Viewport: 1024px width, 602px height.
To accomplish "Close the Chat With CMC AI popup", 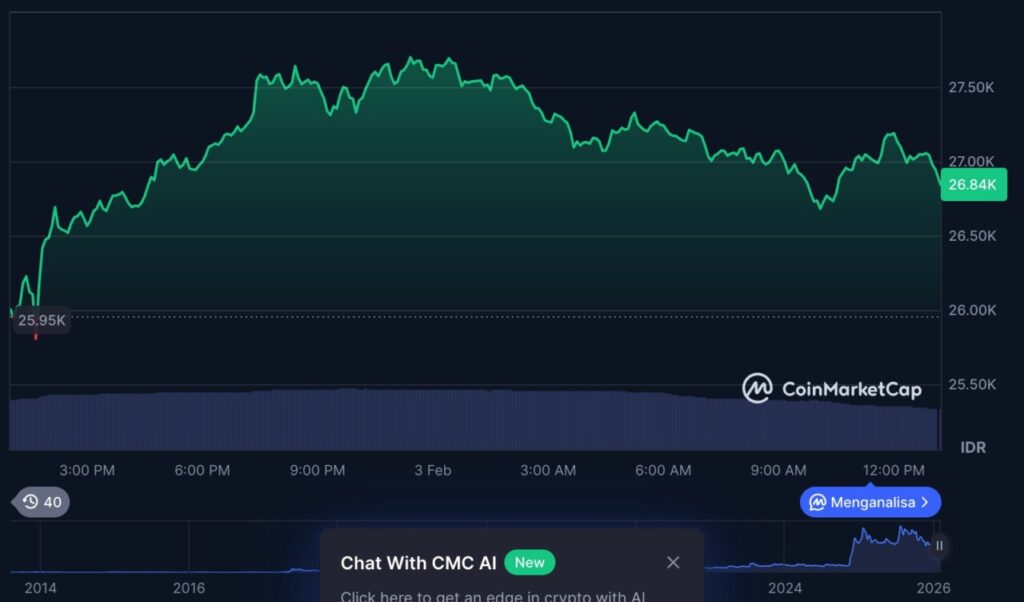I will tap(673, 563).
